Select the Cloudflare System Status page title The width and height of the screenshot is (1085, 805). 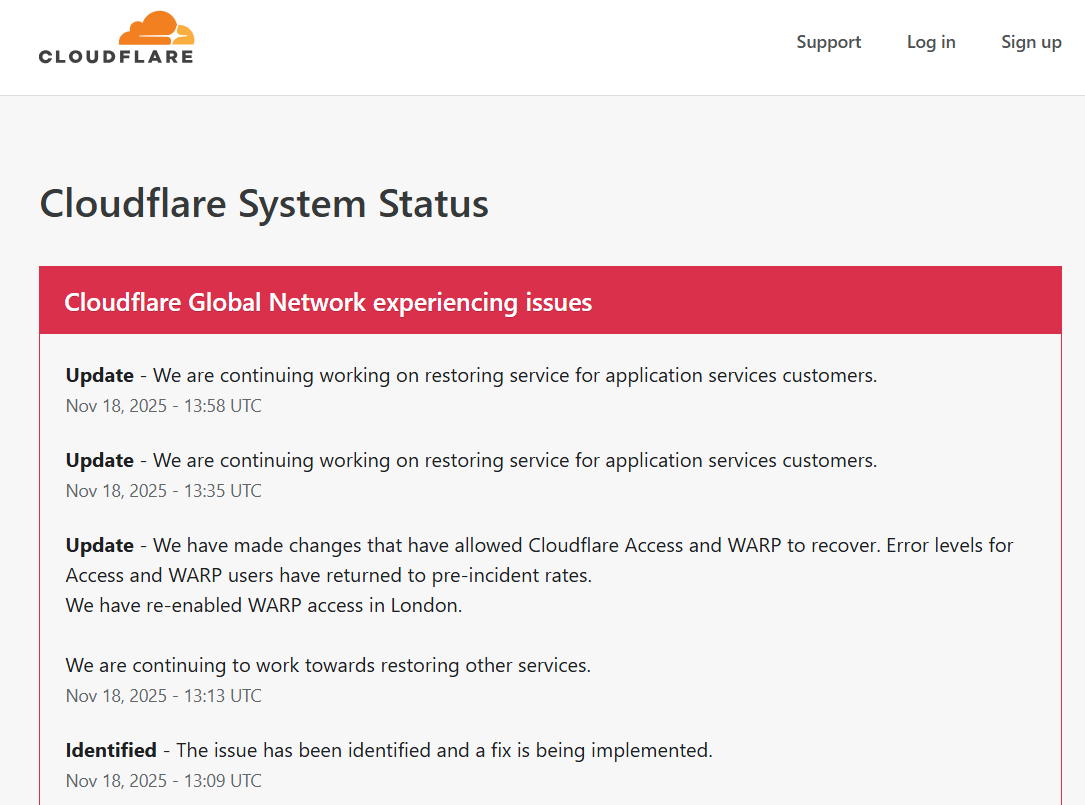[x=263, y=204]
